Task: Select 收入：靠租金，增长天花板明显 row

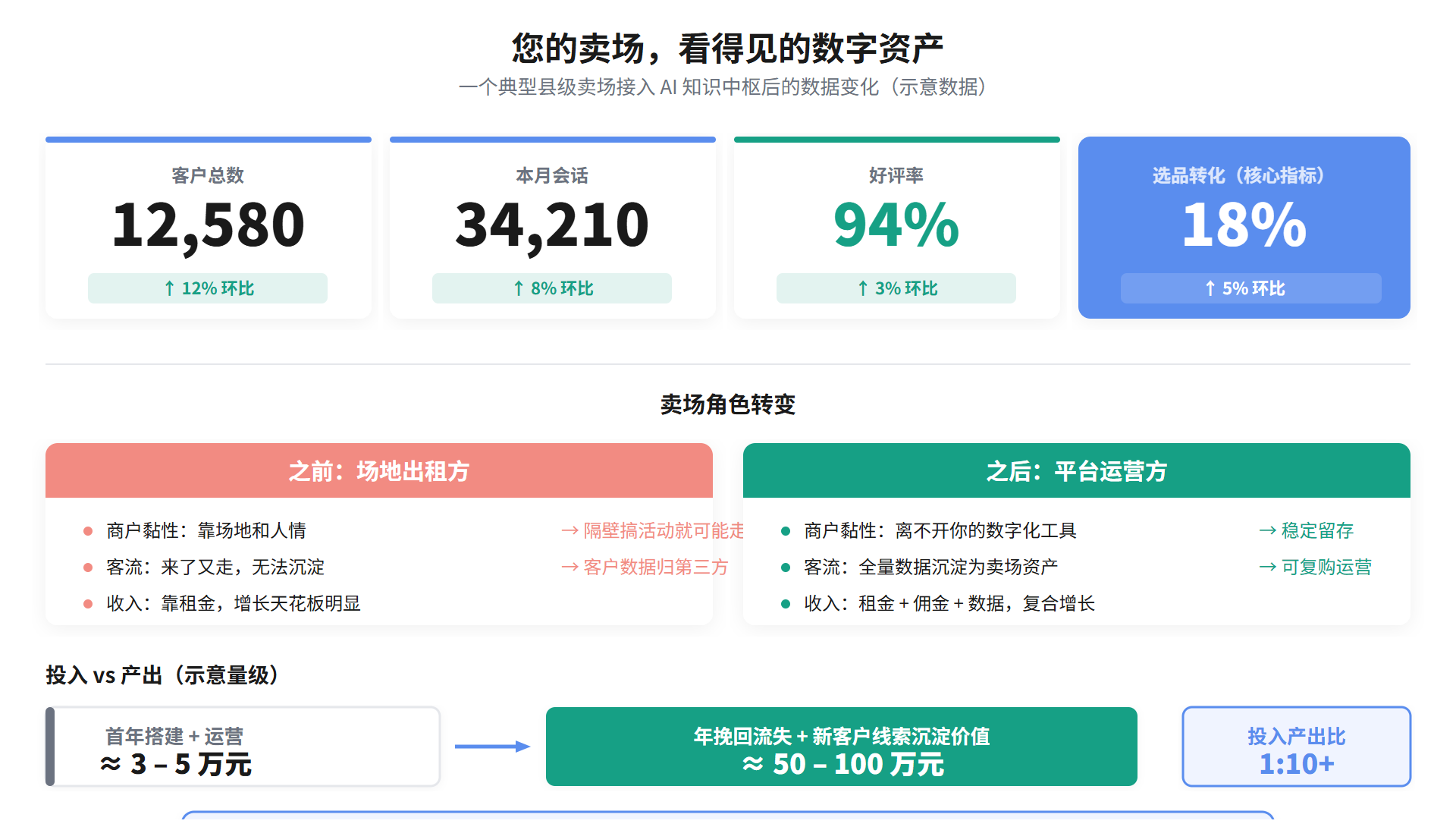Action: click(234, 603)
